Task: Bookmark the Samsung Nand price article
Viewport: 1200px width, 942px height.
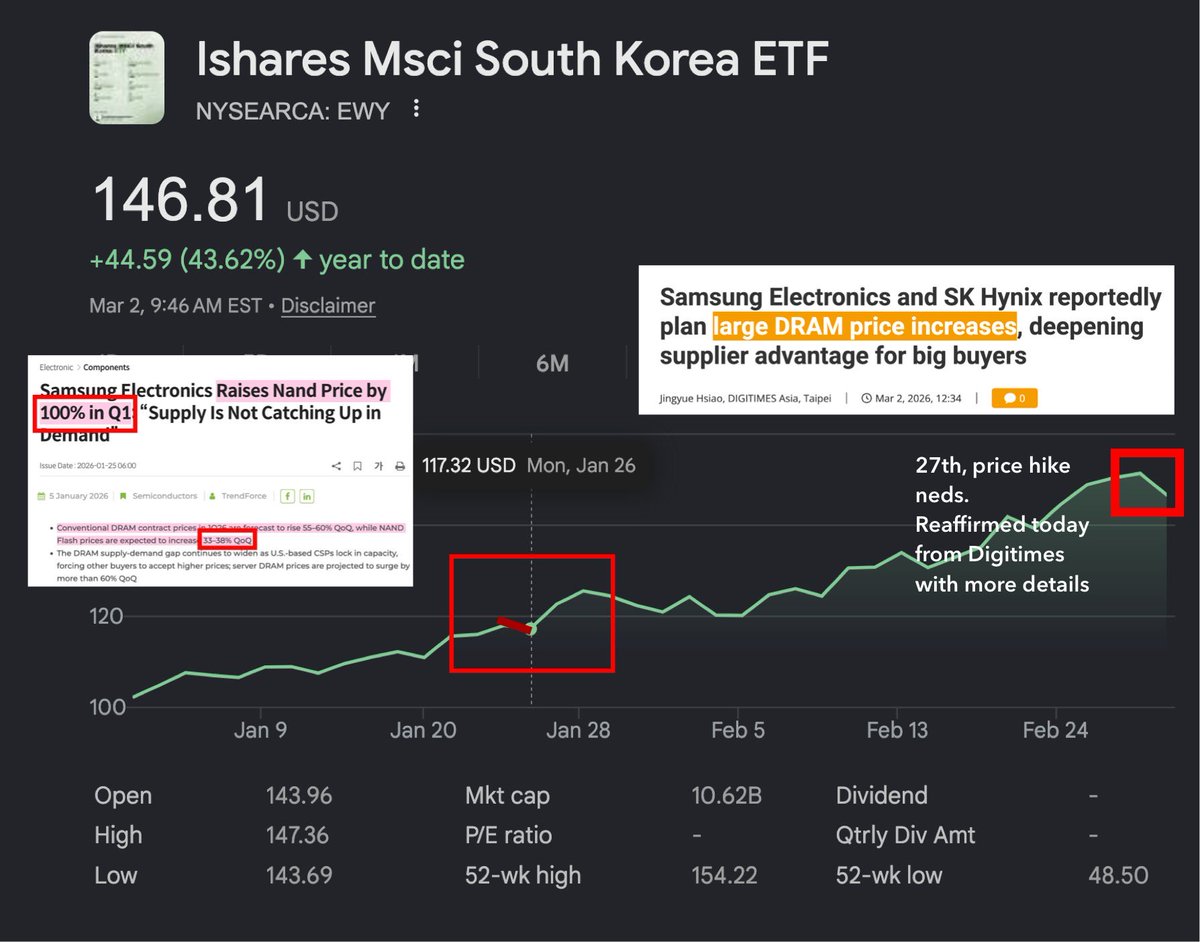Action: click(x=357, y=466)
